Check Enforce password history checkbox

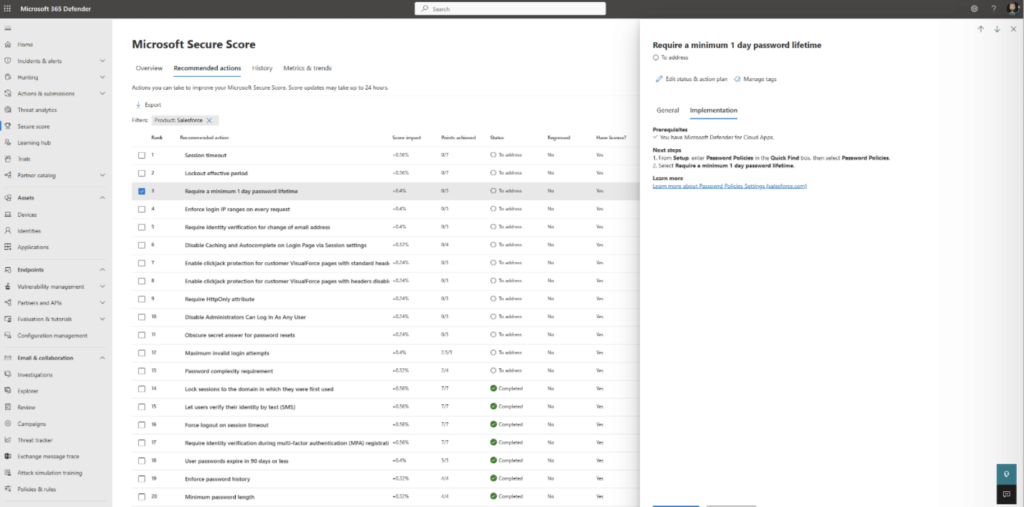pyautogui.click(x=142, y=479)
